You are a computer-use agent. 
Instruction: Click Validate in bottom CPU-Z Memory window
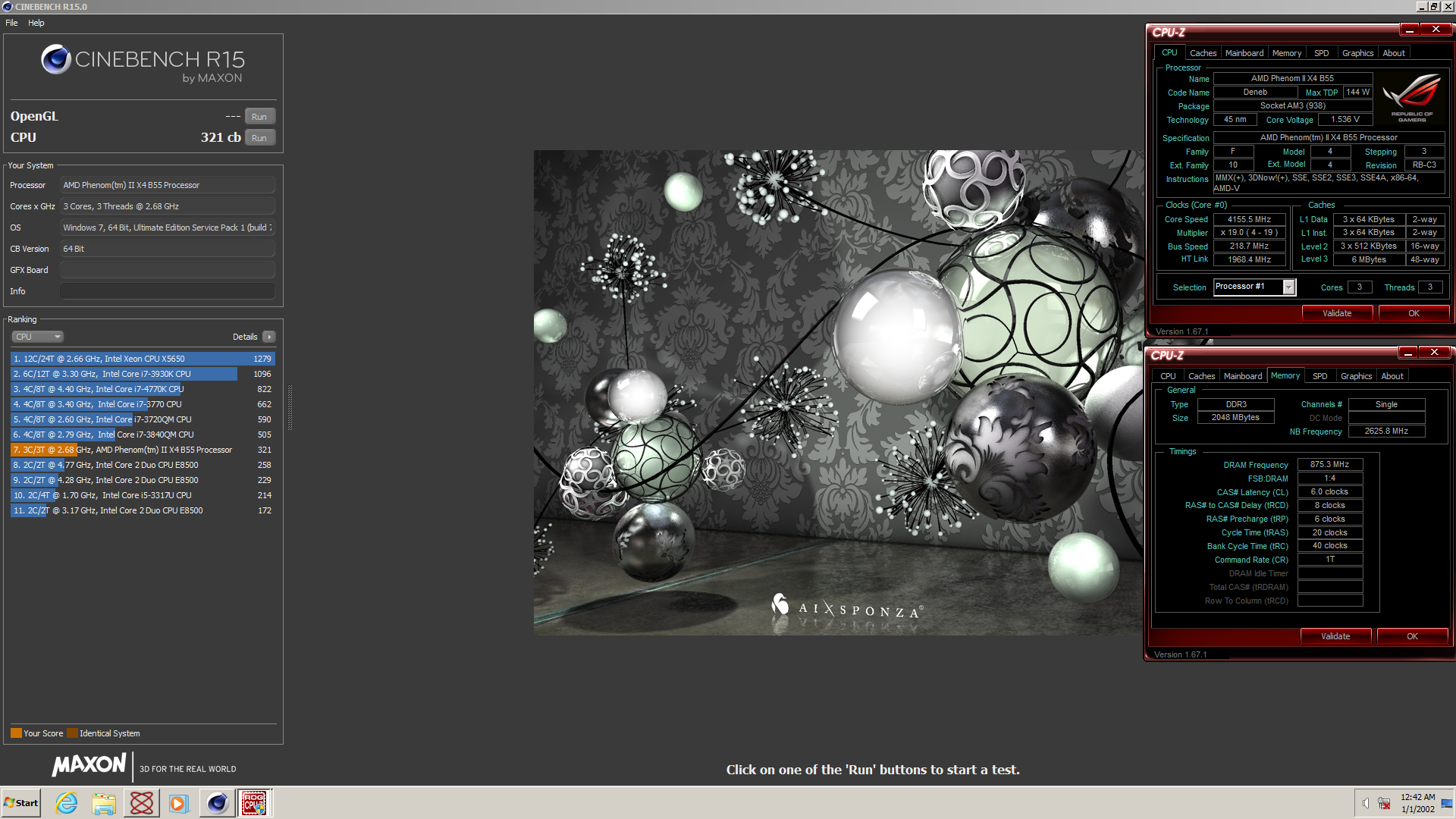pos(1335,636)
